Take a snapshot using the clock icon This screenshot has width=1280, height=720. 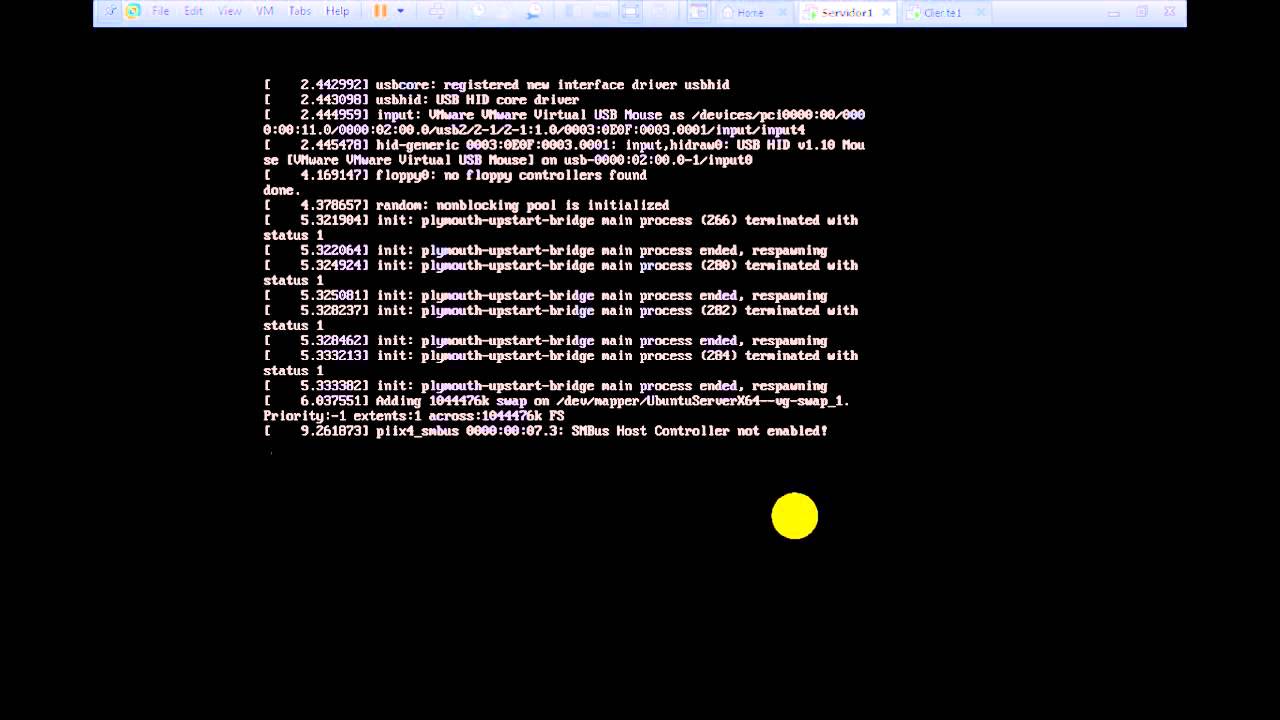(478, 12)
